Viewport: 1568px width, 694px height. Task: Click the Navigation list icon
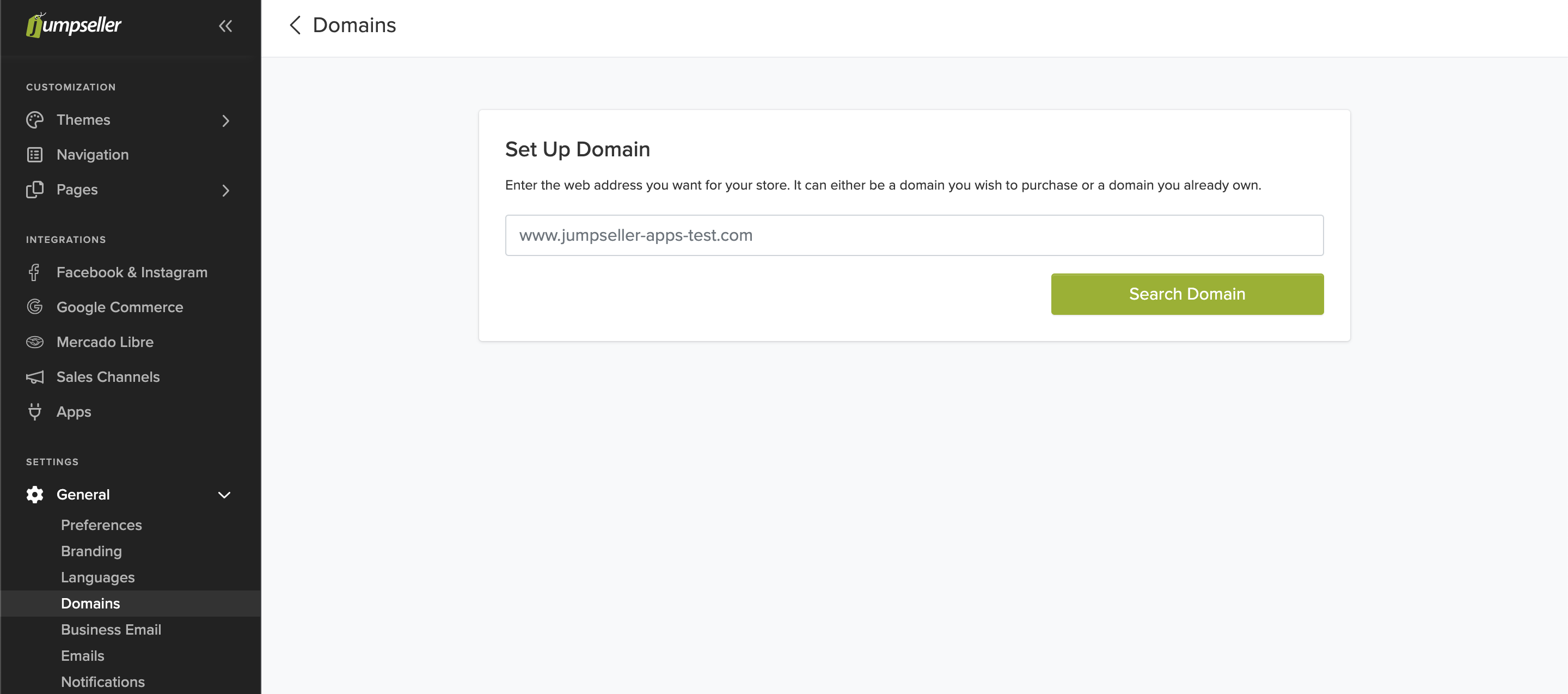(x=35, y=155)
